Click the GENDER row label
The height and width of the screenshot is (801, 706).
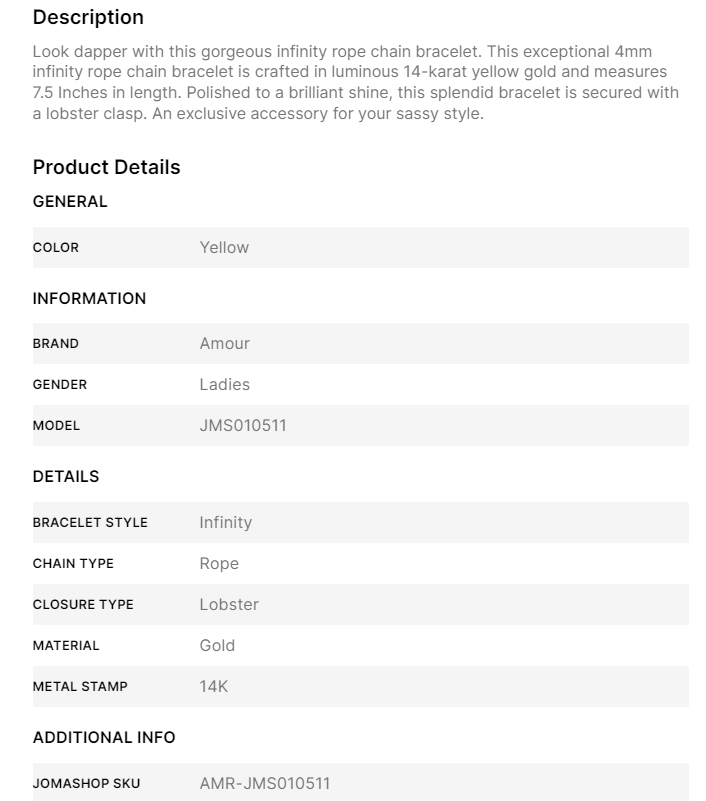point(60,385)
